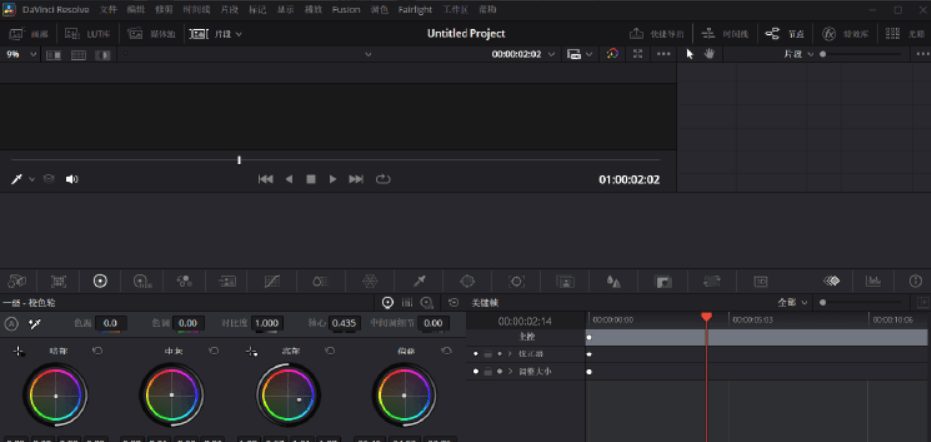Expand the 调整大小 keyframe track
Screen dimensions: 931x442
pos(509,371)
